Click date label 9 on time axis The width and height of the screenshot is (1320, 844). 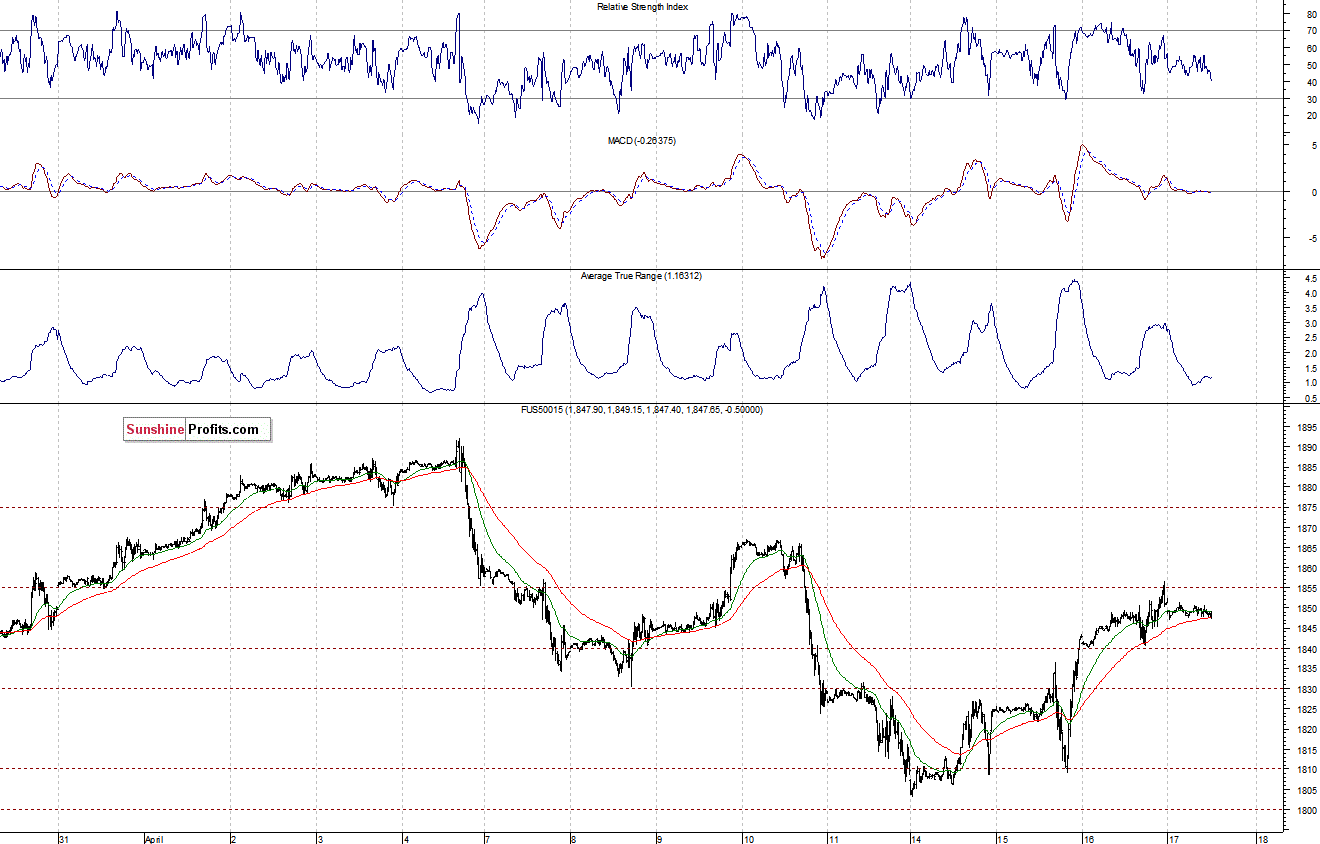[659, 838]
